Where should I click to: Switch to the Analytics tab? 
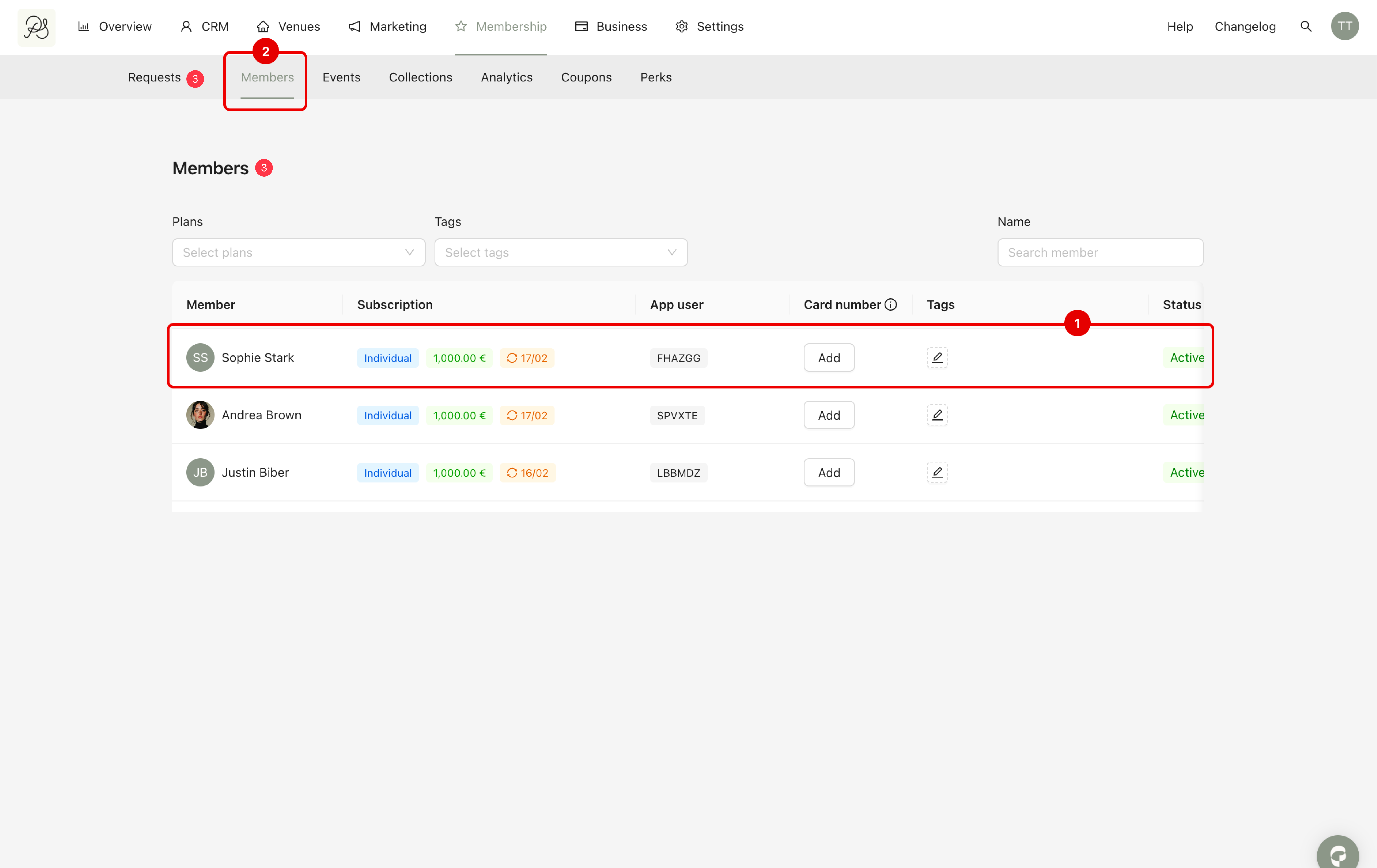coord(506,77)
